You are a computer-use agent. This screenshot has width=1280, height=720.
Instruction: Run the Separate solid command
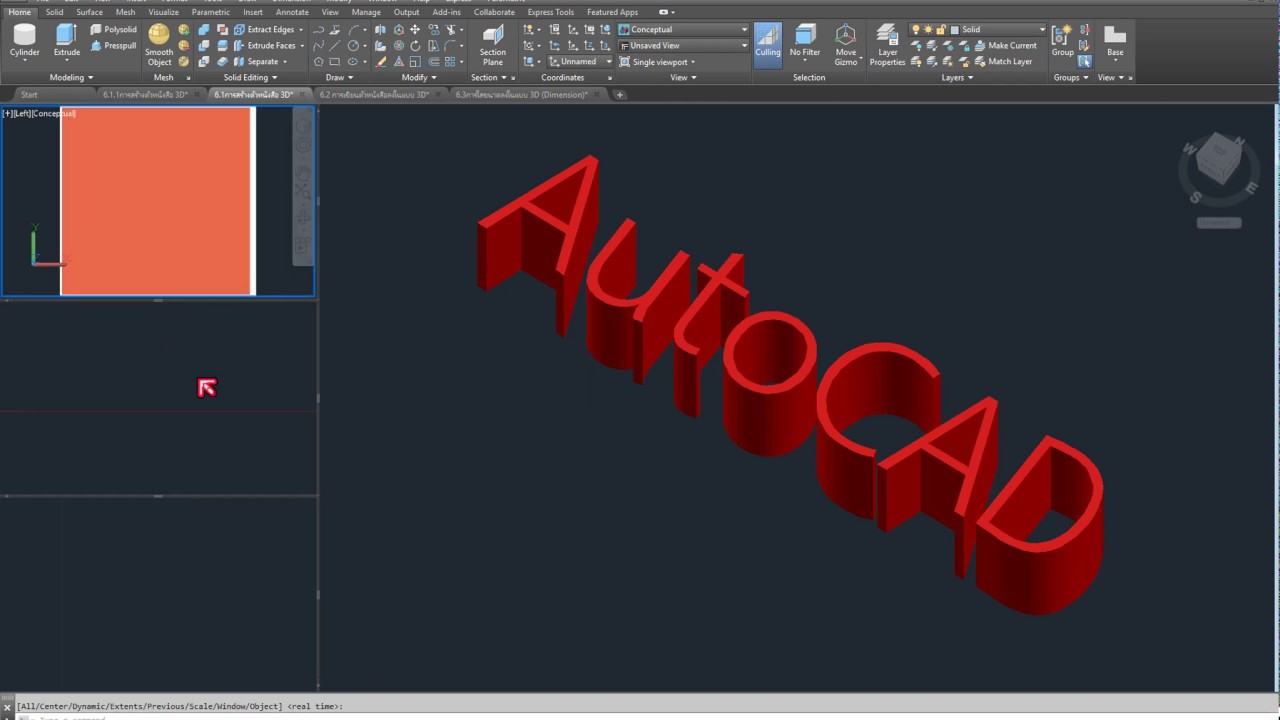coord(256,62)
